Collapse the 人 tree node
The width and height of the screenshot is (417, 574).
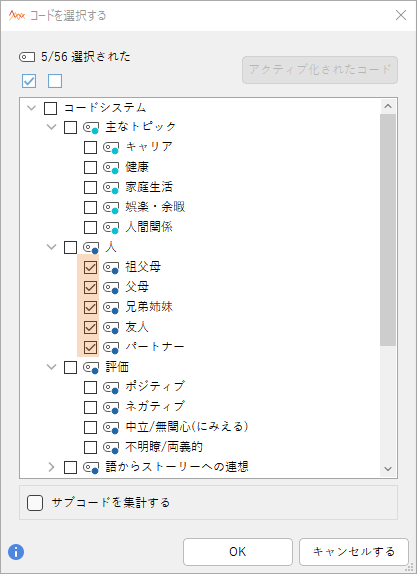pyautogui.click(x=52, y=247)
